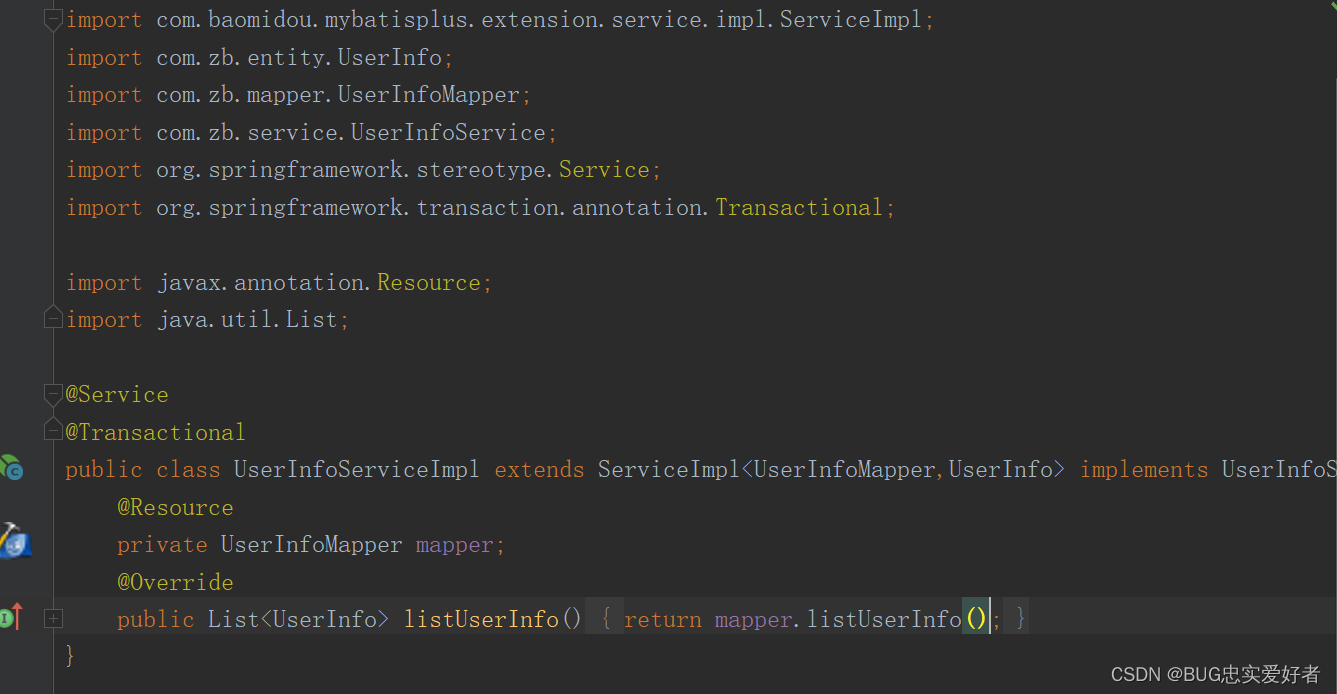The image size is (1337, 694).
Task: Click the return keyword in folded method
Action: pos(663,620)
